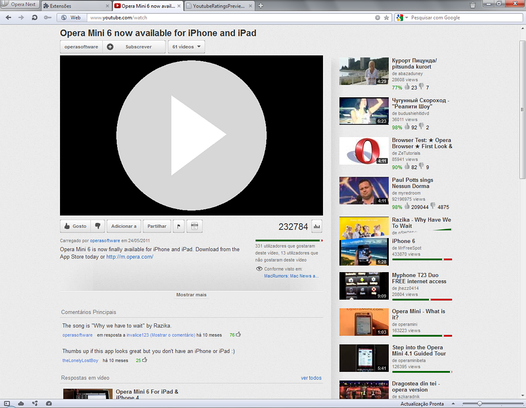Open theLonelyLostBoy commenter link
Viewport: 526px width, 408px height.
80,360
